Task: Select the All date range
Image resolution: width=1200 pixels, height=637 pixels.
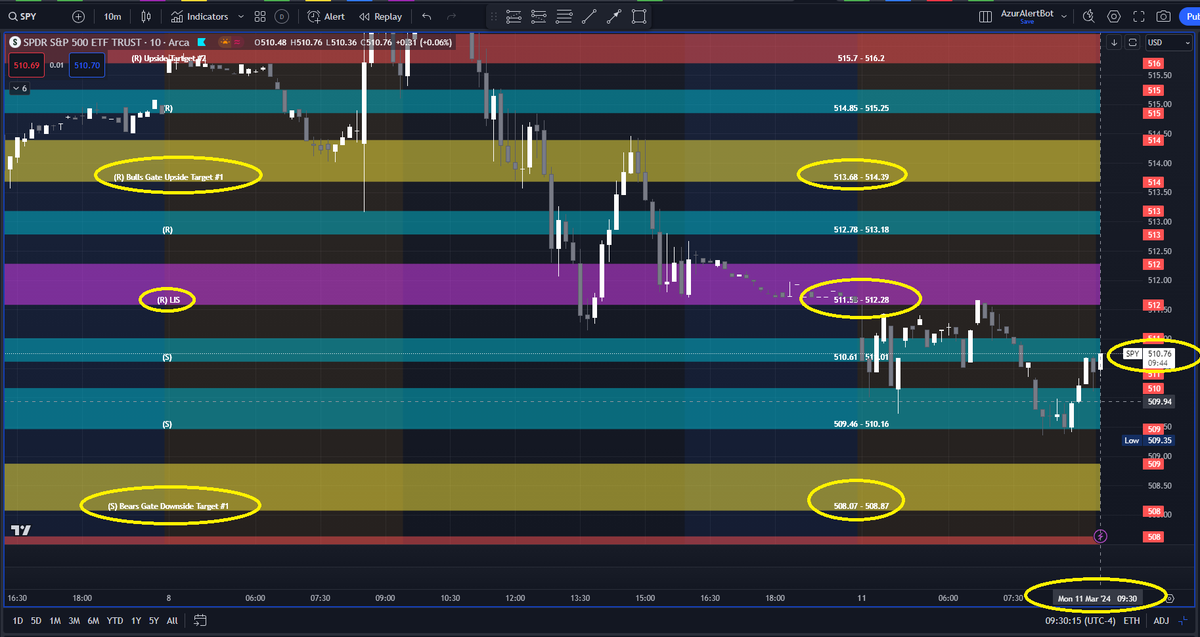Action: pyautogui.click(x=172, y=620)
